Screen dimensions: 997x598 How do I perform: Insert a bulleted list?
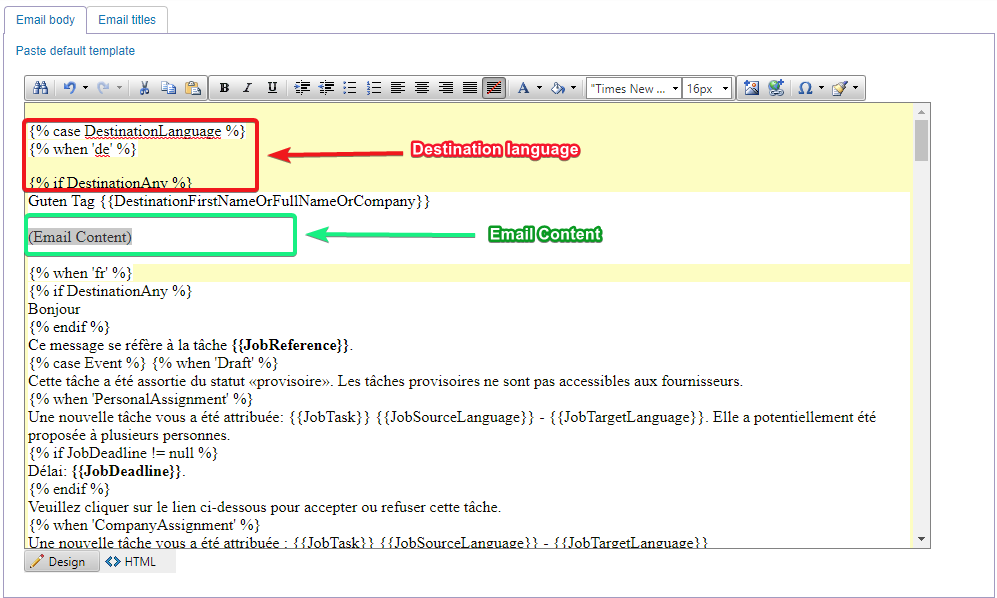point(350,88)
